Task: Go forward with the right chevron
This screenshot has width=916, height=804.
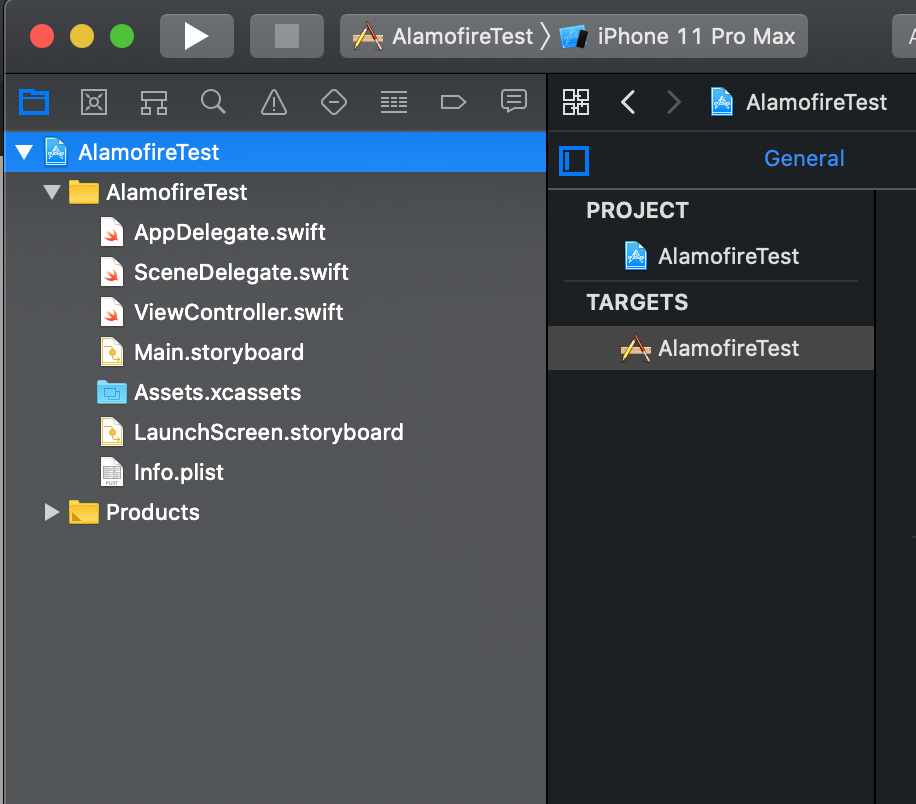Action: click(674, 102)
